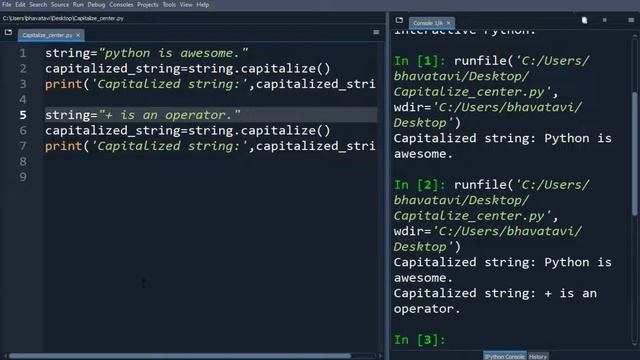This screenshot has width=640, height=360.
Task: Switch to the IPython Console bottom tab
Action: click(x=505, y=356)
